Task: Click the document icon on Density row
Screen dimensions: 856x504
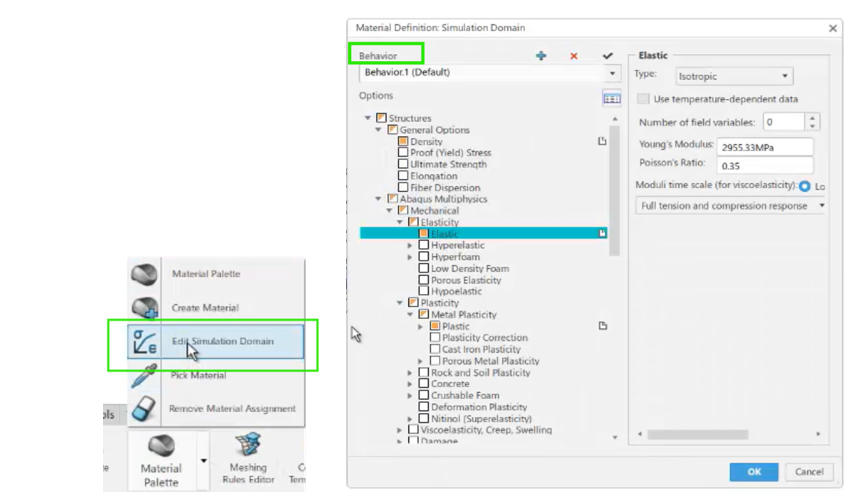Action: [602, 141]
